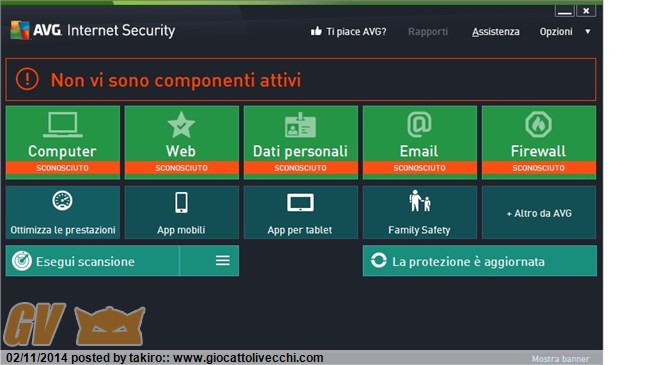650x365 pixels.
Task: Click the Family Safety parent-and-child icon
Action: 420,201
